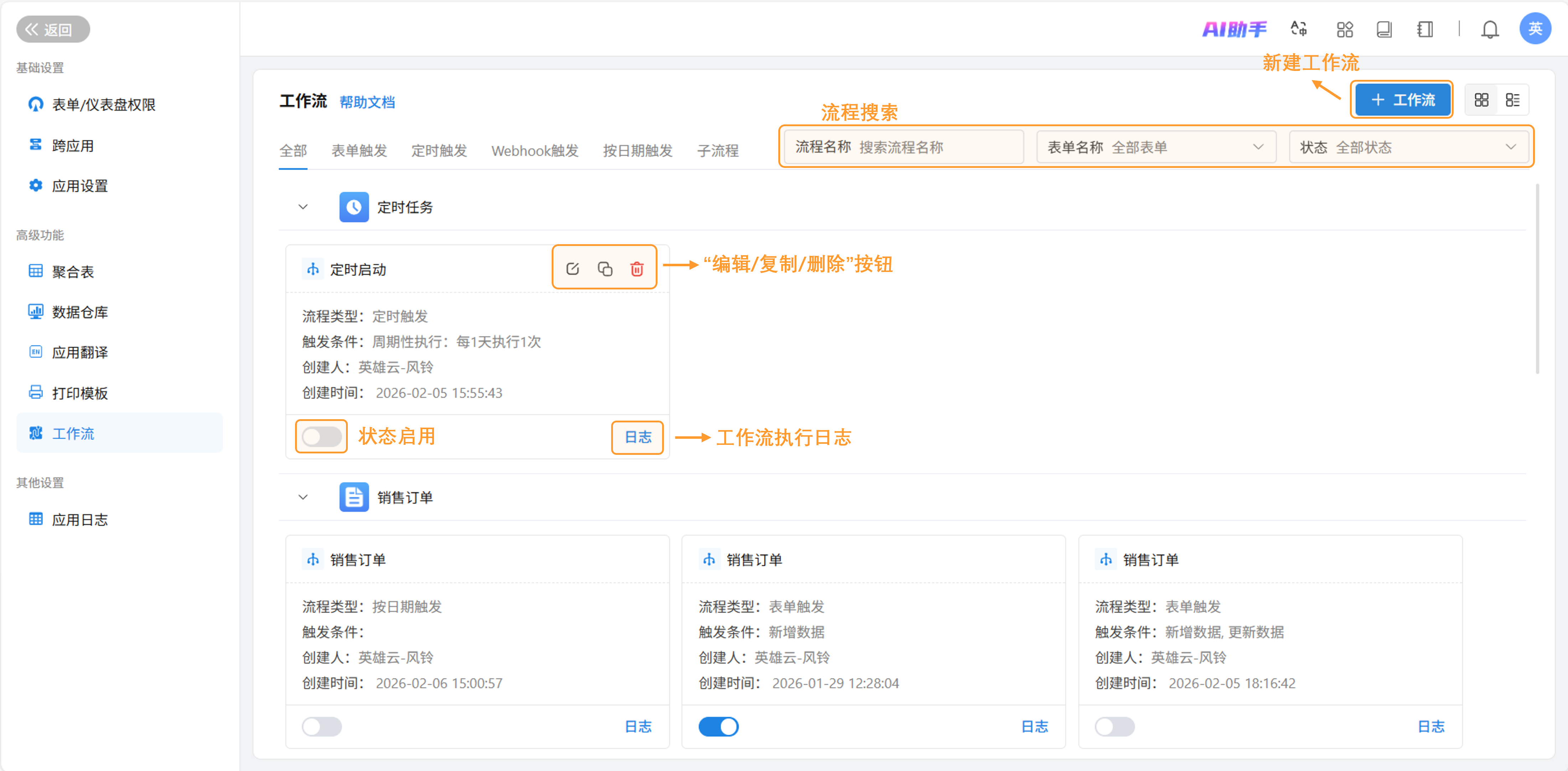Open notification bell in top bar
1568x771 pixels.
(x=1490, y=29)
